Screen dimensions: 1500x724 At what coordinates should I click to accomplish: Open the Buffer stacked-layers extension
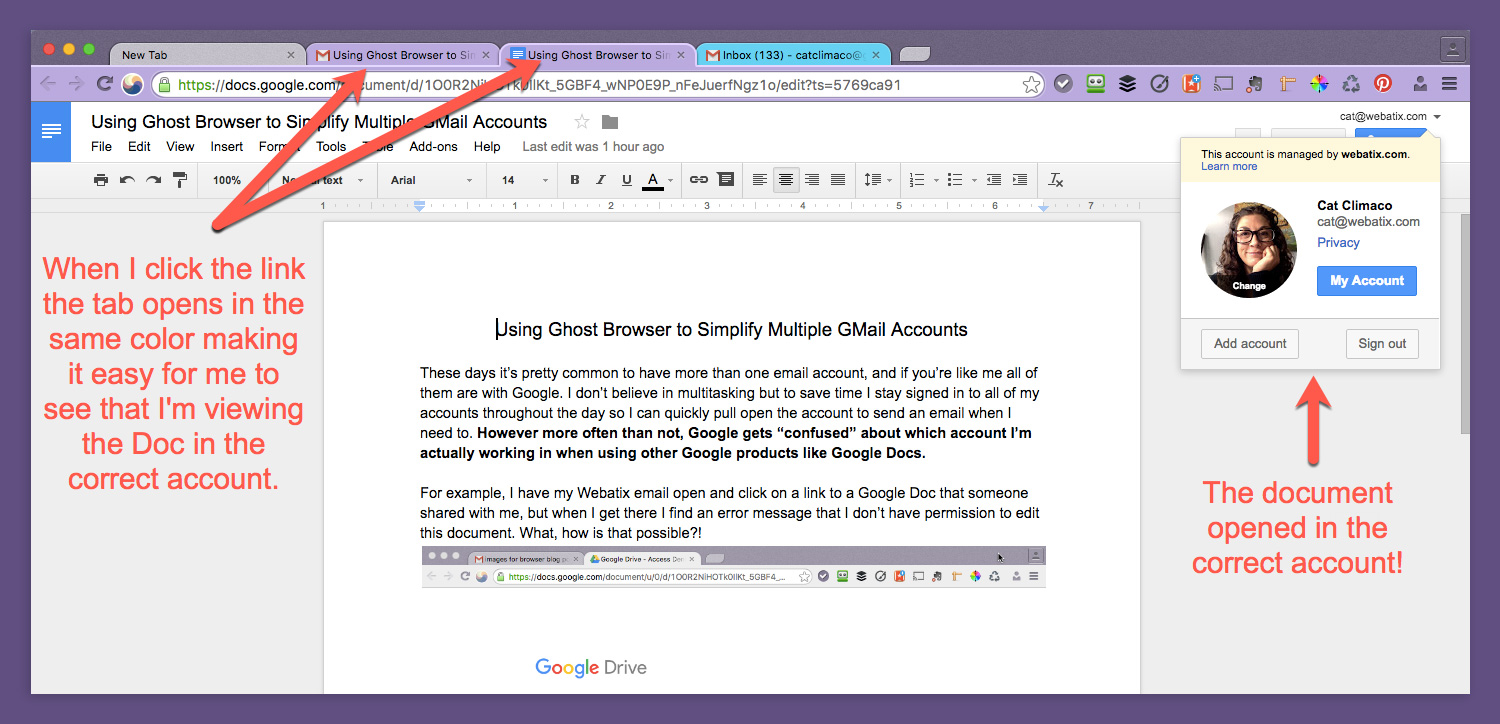point(1128,85)
